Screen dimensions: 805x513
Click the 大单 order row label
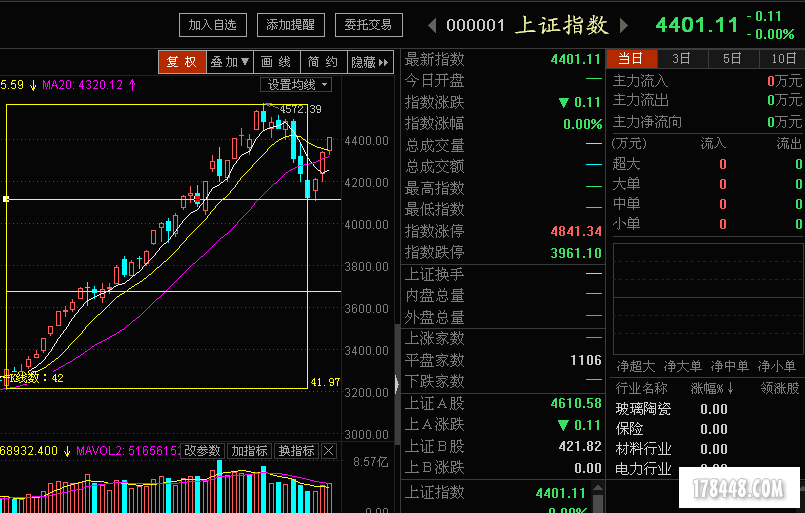coord(626,184)
